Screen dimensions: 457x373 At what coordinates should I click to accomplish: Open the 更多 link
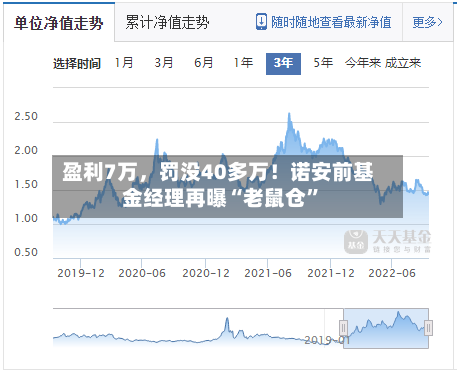(x=427, y=22)
